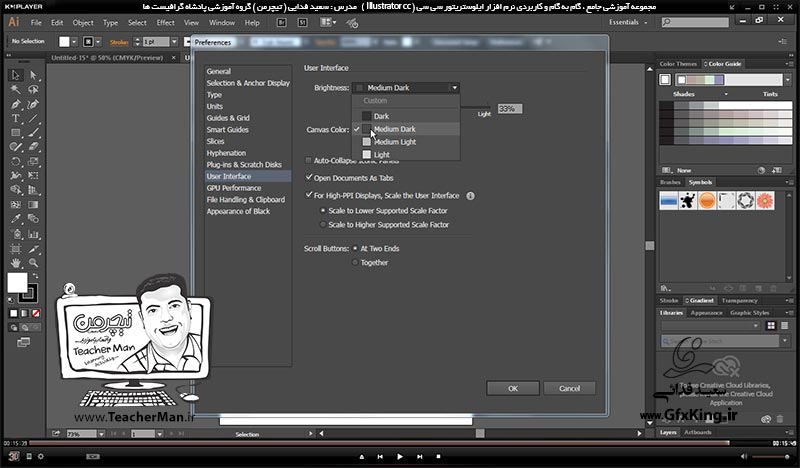Select the Free Transform tool

point(33,176)
